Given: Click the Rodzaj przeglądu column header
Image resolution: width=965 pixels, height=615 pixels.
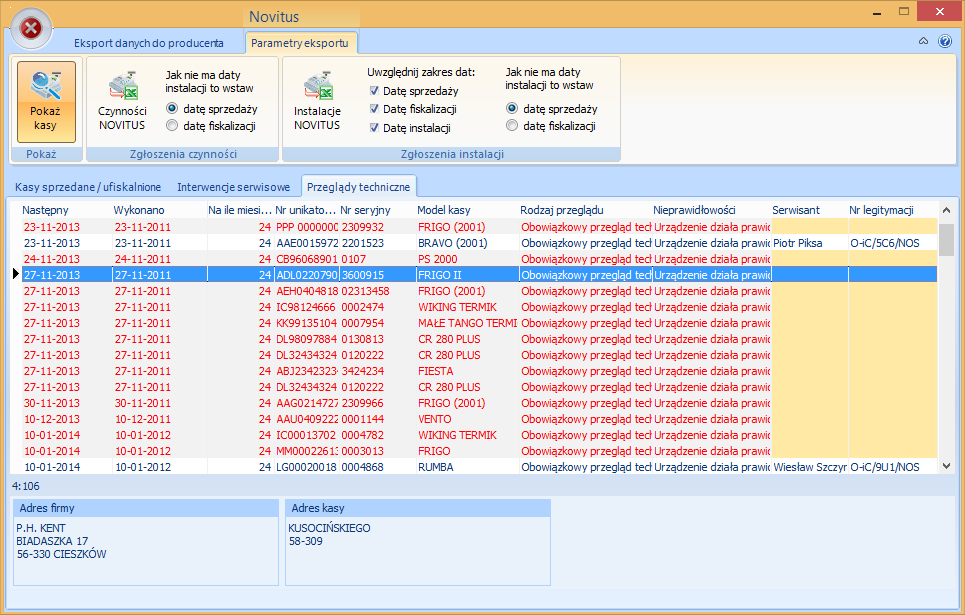Looking at the screenshot, I should tap(585, 210).
